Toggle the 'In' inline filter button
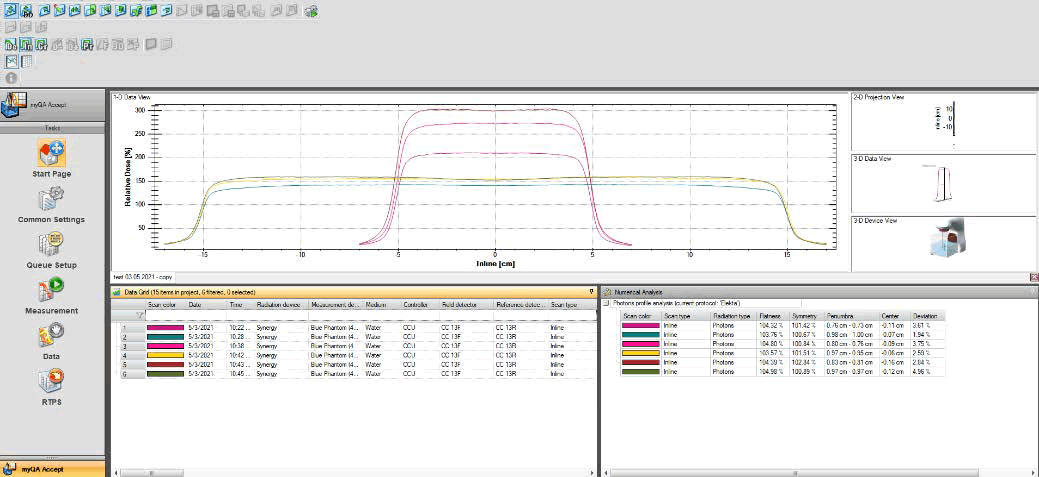Screen dimensions: 1039x477 pyautogui.click(x=26, y=45)
